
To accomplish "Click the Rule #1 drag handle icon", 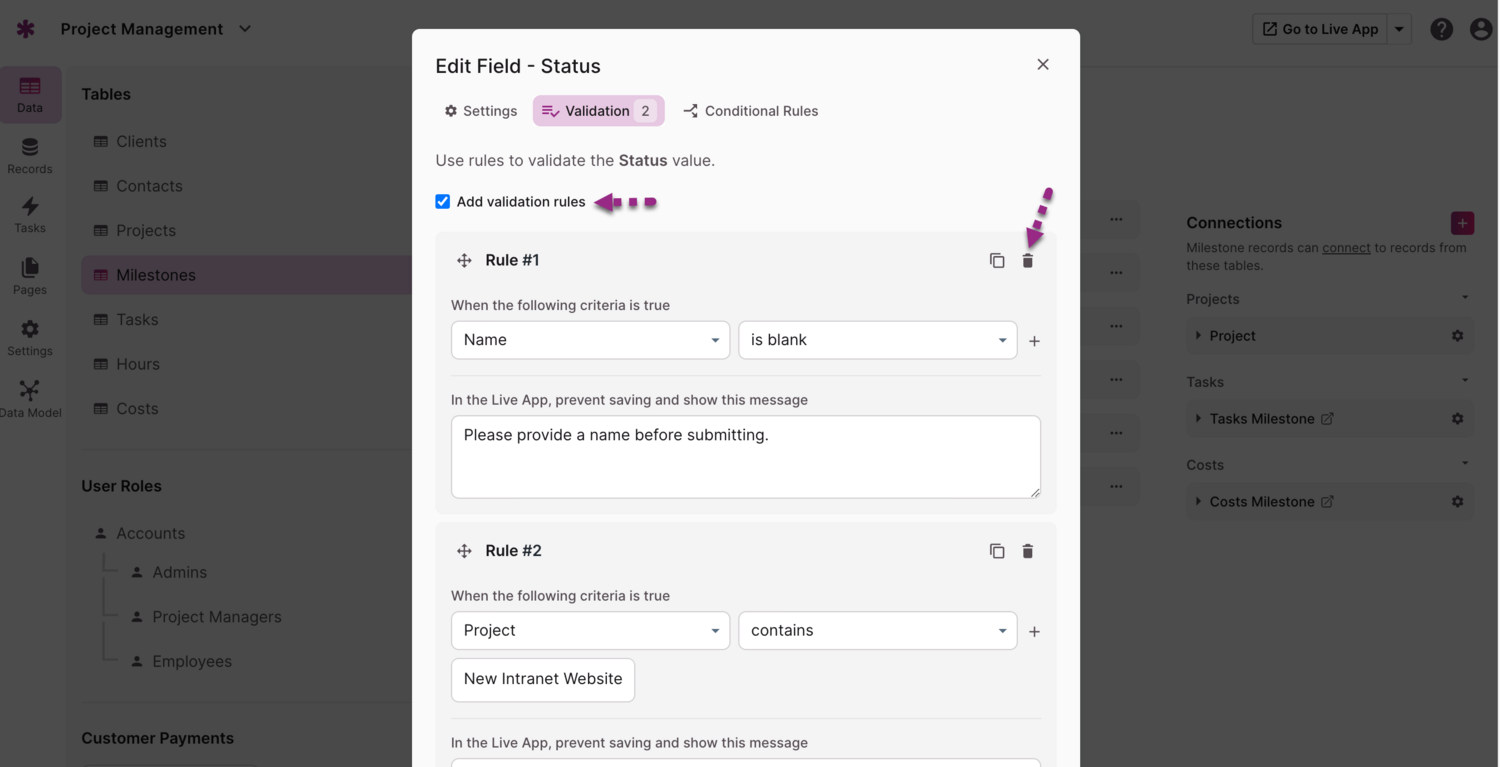I will click(464, 260).
